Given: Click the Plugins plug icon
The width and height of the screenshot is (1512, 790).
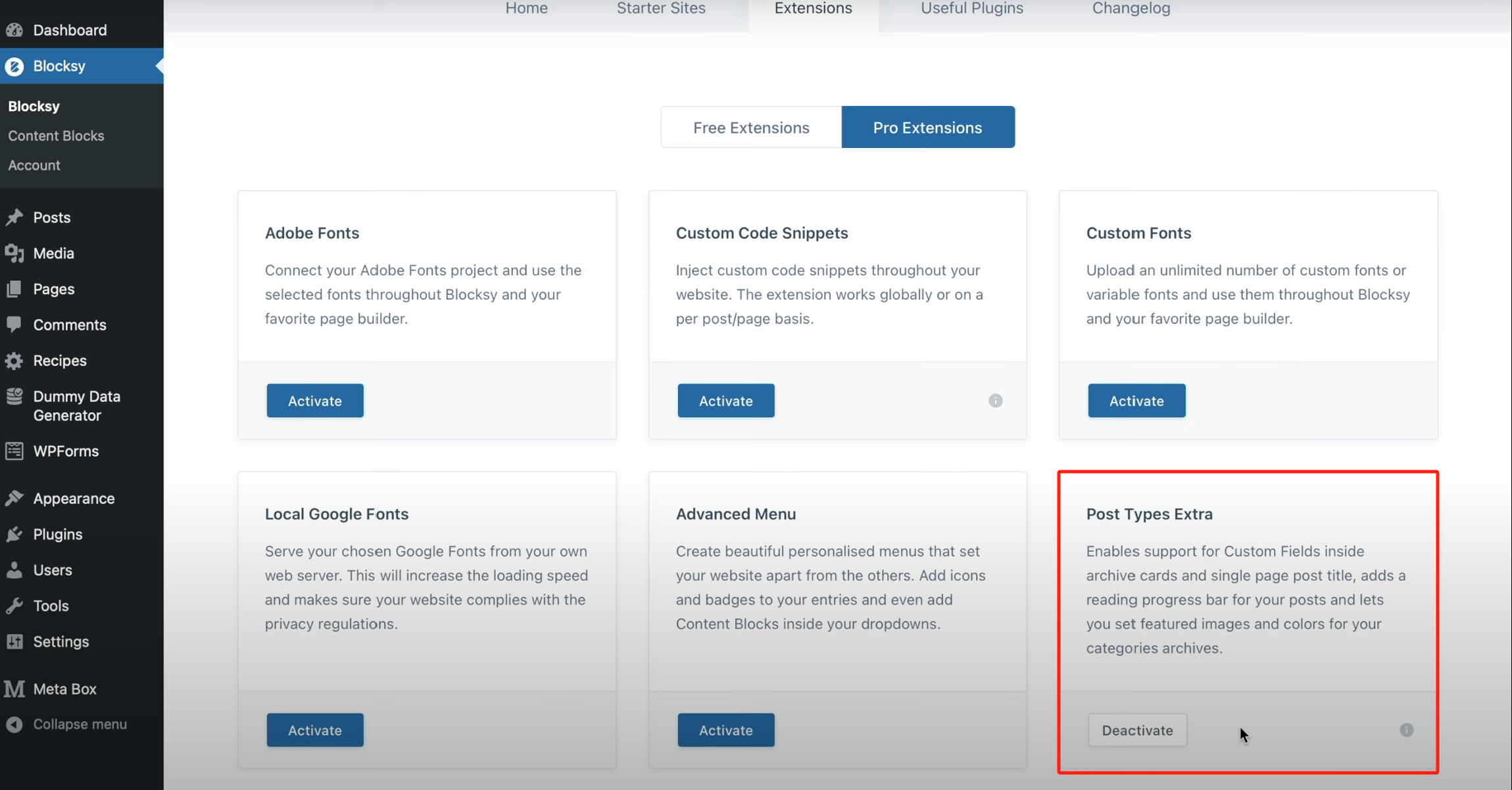Looking at the screenshot, I should point(14,534).
